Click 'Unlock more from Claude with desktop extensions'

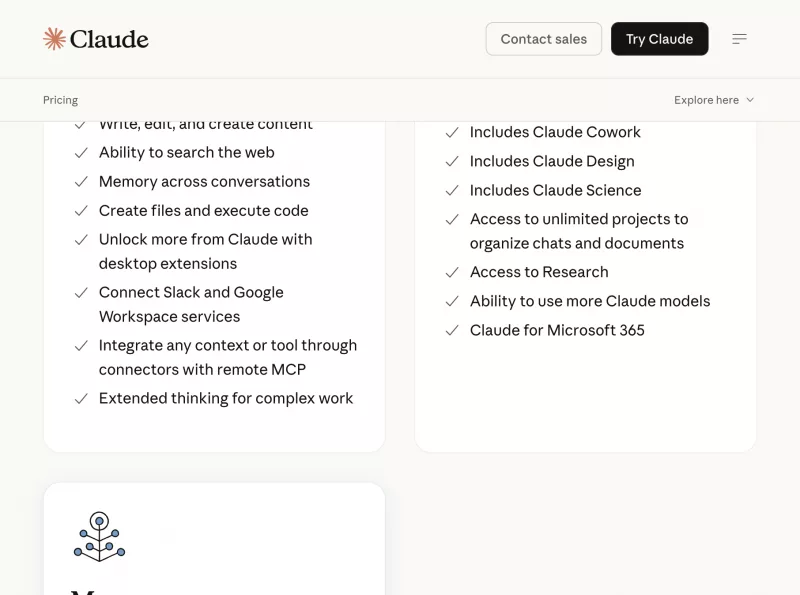pos(206,252)
